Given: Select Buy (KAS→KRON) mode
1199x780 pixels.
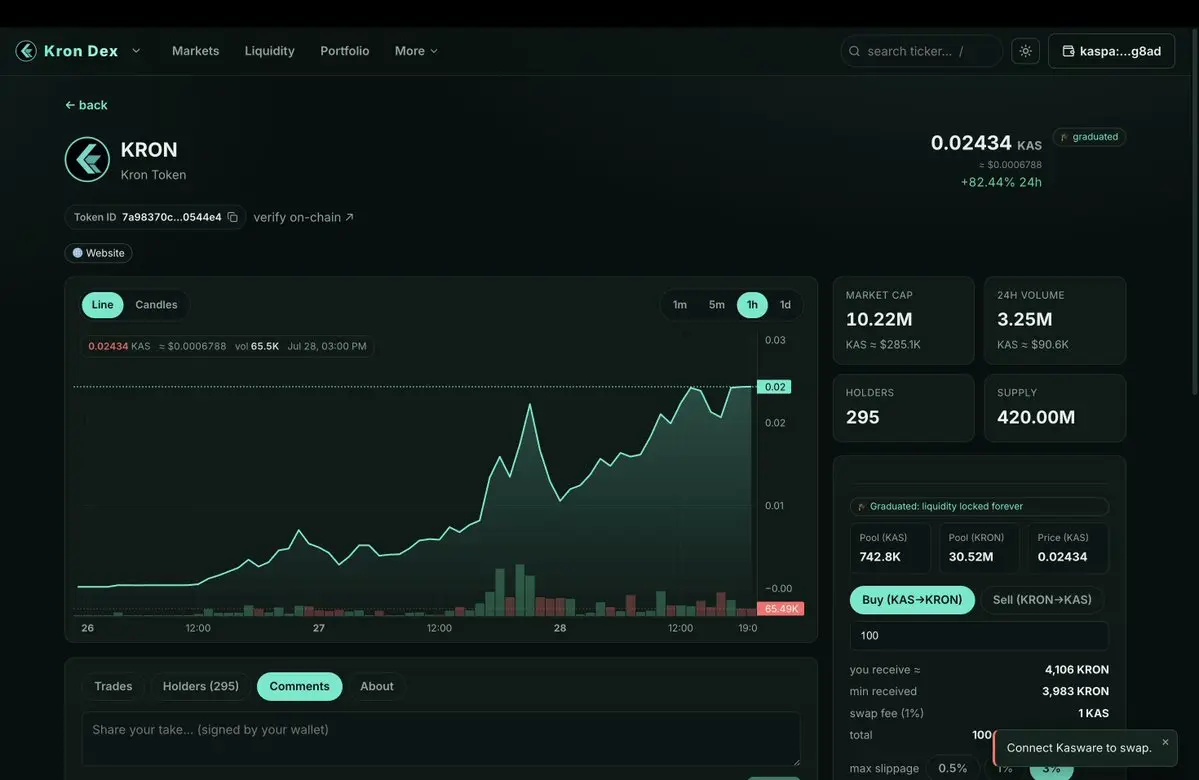Looking at the screenshot, I should [912, 600].
